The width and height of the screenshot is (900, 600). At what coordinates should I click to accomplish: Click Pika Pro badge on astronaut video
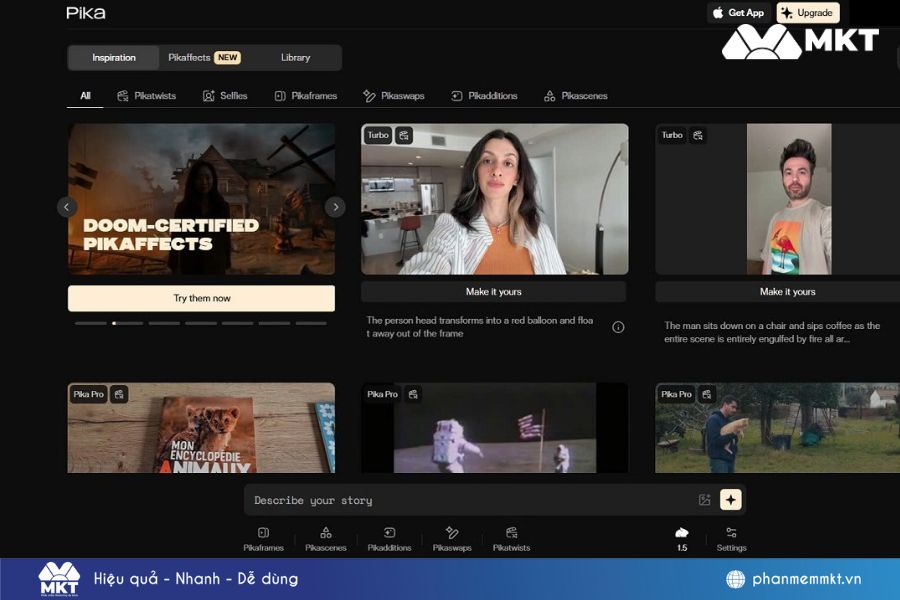382,394
